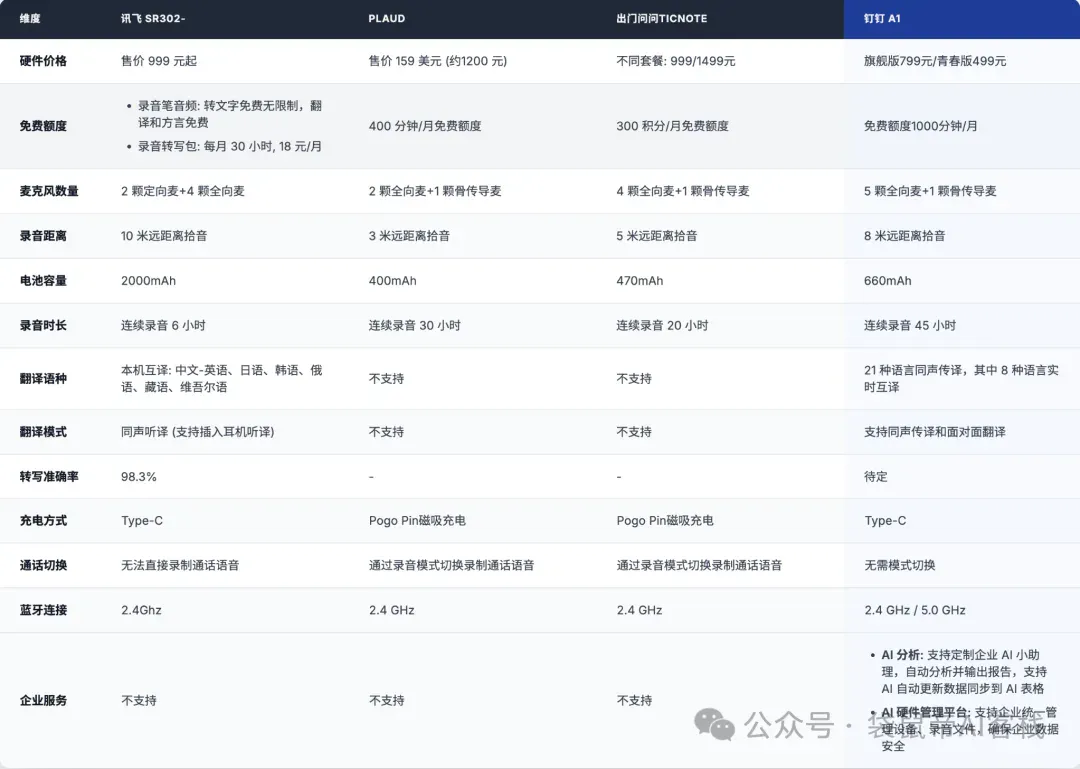This screenshot has height=769, width=1080.
Task: Select the 待定 cell
Action: pyautogui.click(x=875, y=477)
